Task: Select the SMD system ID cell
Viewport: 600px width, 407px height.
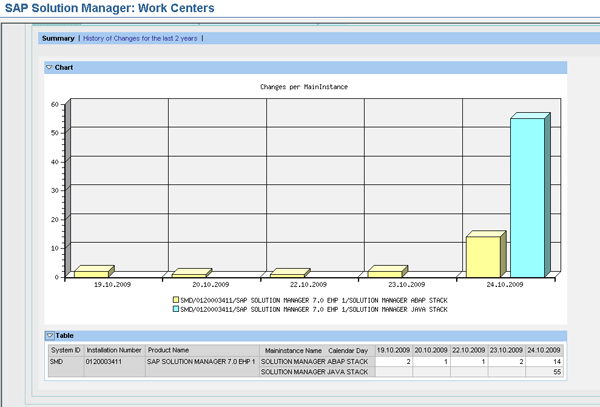Action: point(58,361)
